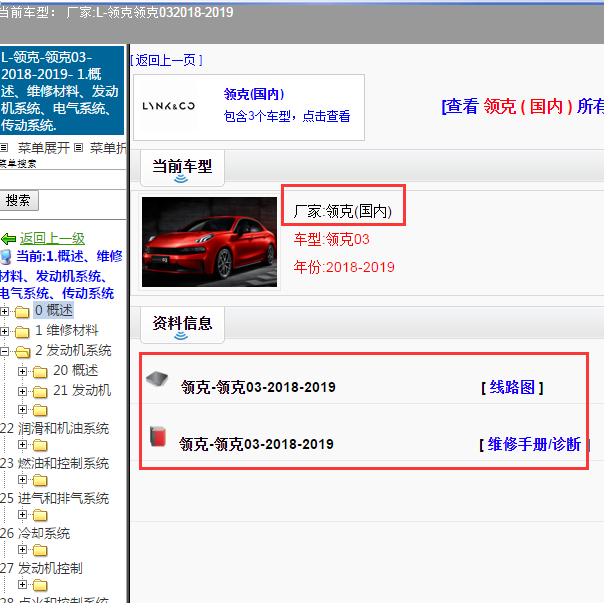
Task: Click folder icon above 23 燃油和控制系统
Action: [40, 445]
